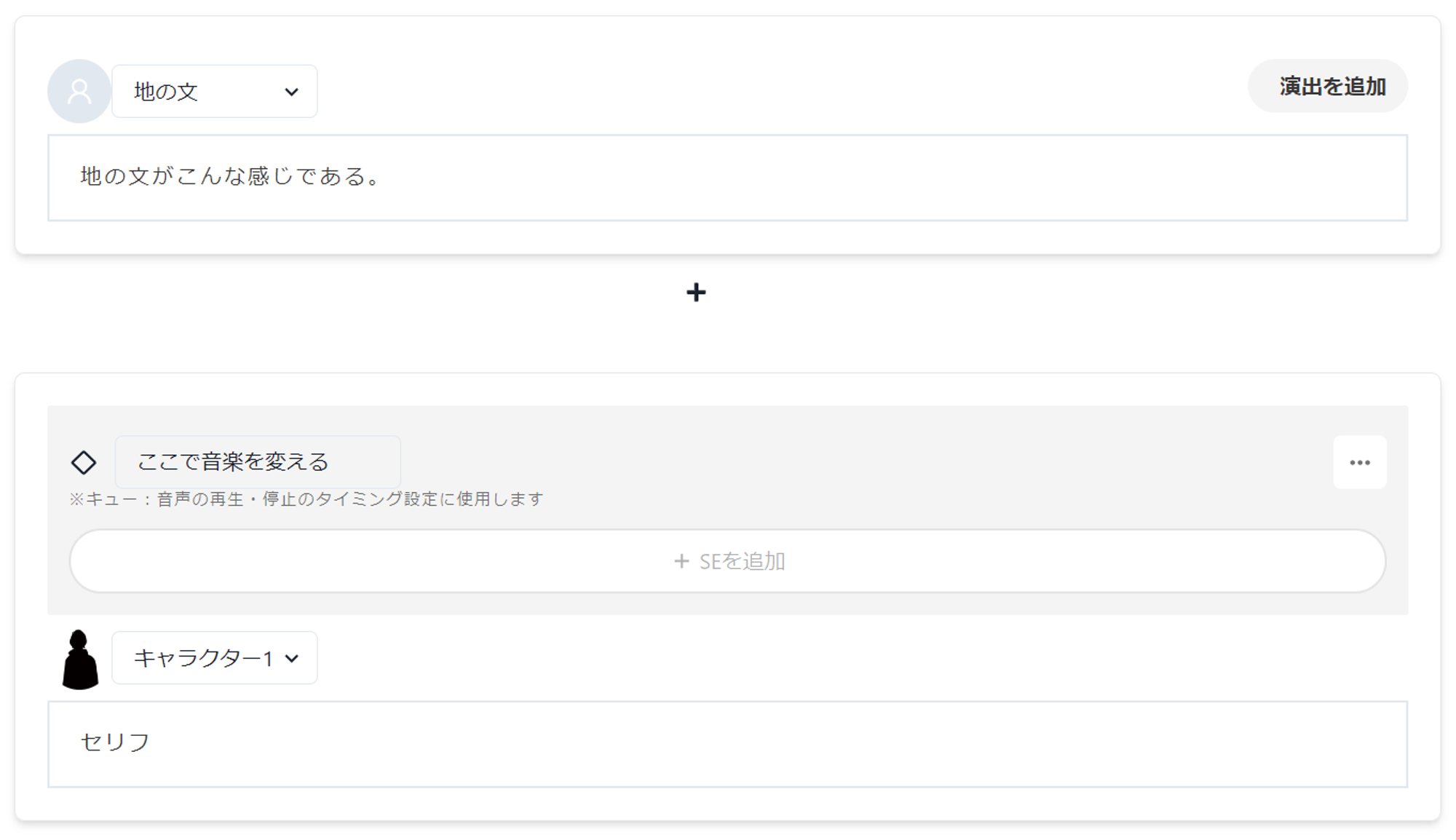1456x840 pixels.
Task: Click the chevron arrow beside キャラクター1
Action: (292, 659)
